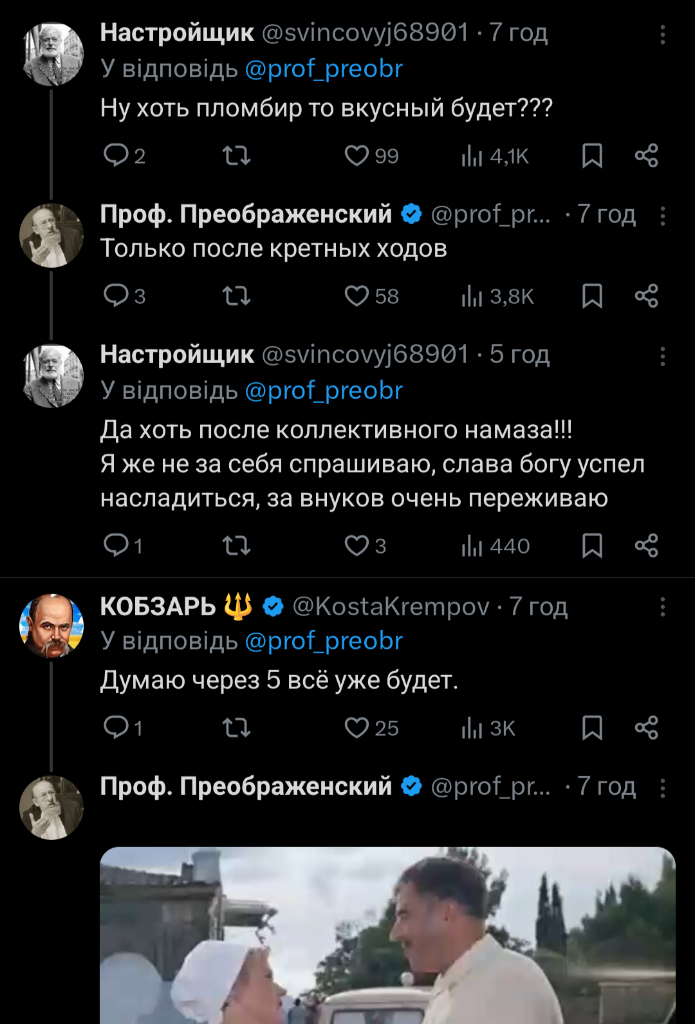Reply to the tweet with 58 likes

click(117, 296)
